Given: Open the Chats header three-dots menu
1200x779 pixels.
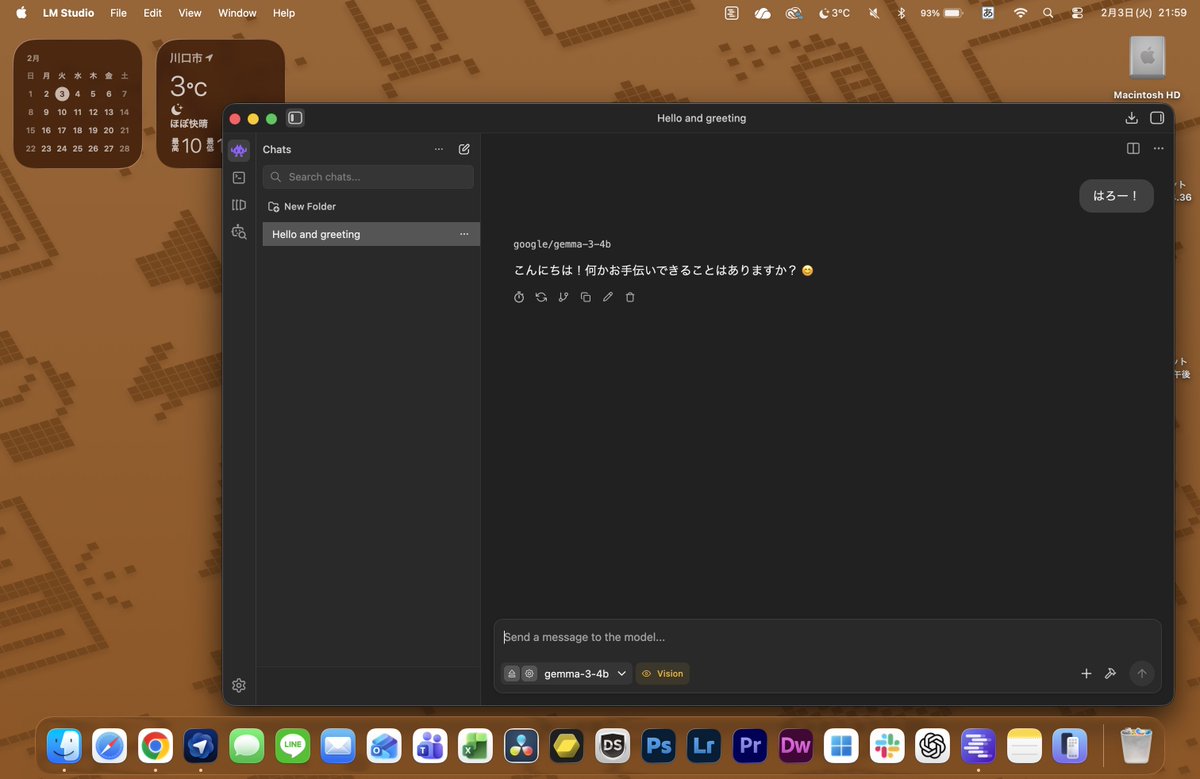Looking at the screenshot, I should [438, 149].
